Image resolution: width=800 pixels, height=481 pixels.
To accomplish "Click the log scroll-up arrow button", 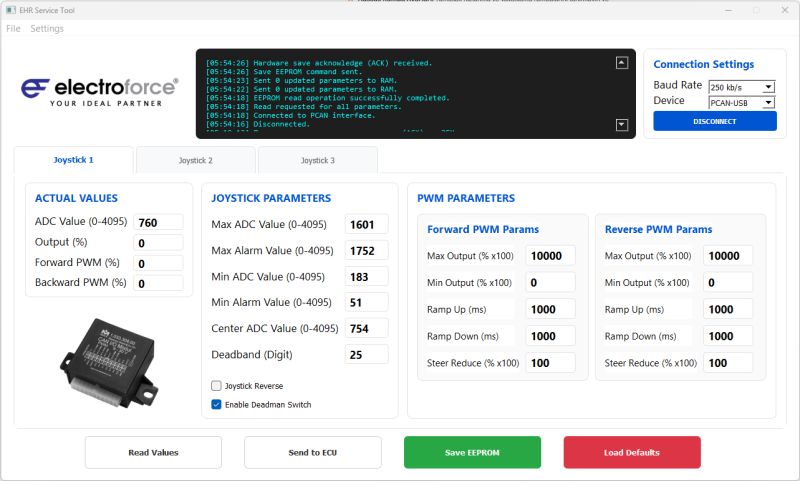I will [x=621, y=63].
